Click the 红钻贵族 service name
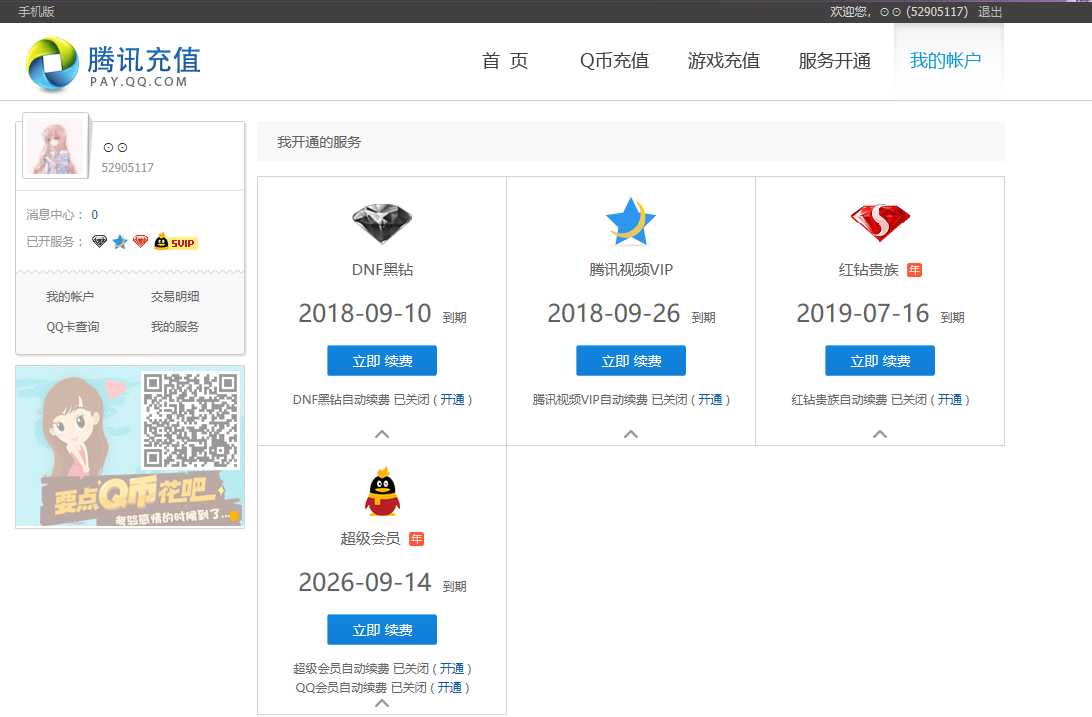This screenshot has width=1092, height=717. [868, 270]
